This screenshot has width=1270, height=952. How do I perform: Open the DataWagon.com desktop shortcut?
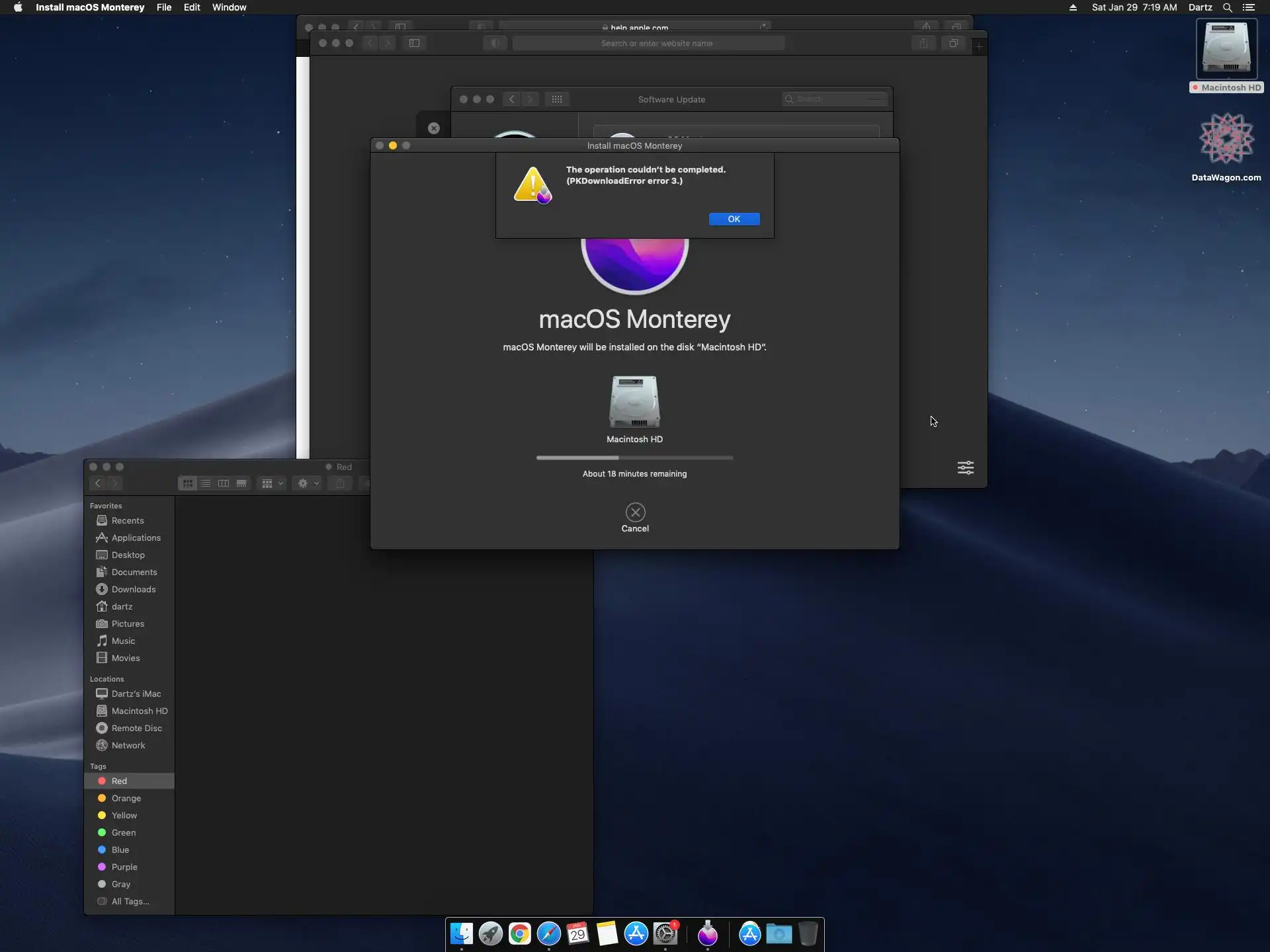pos(1226,139)
